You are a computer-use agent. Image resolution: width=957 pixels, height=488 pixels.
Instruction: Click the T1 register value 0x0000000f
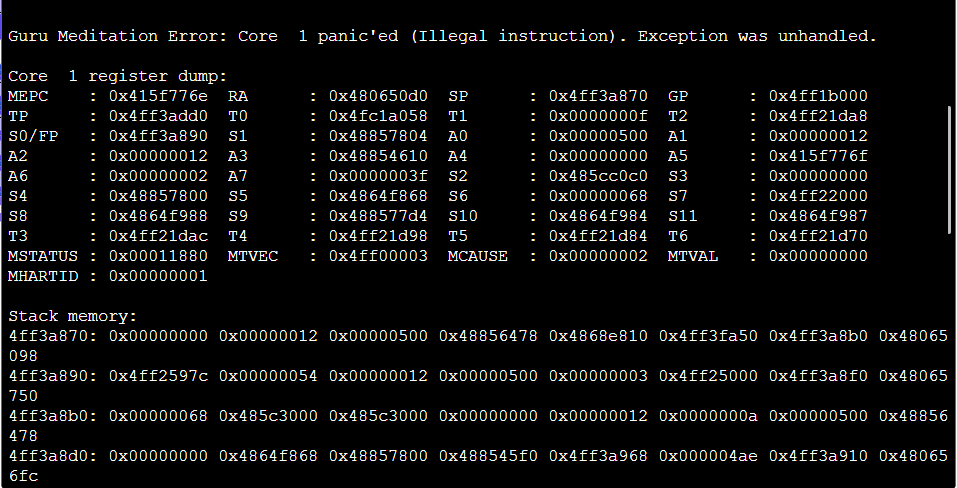pyautogui.click(x=598, y=117)
